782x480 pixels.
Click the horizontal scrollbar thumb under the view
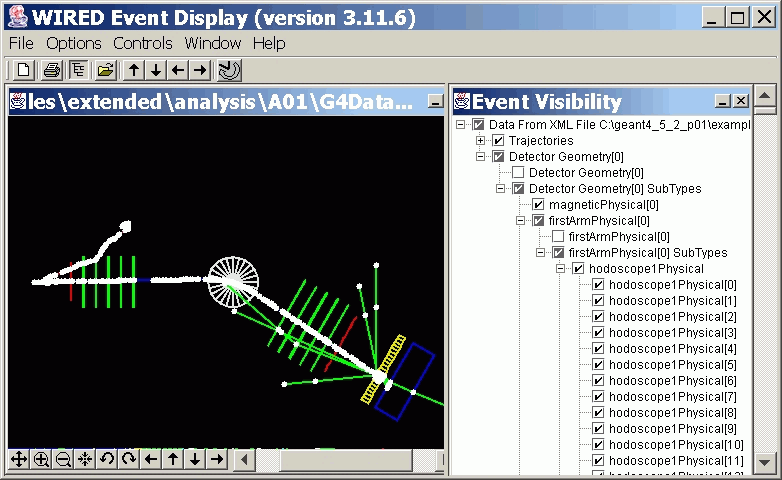(346, 460)
